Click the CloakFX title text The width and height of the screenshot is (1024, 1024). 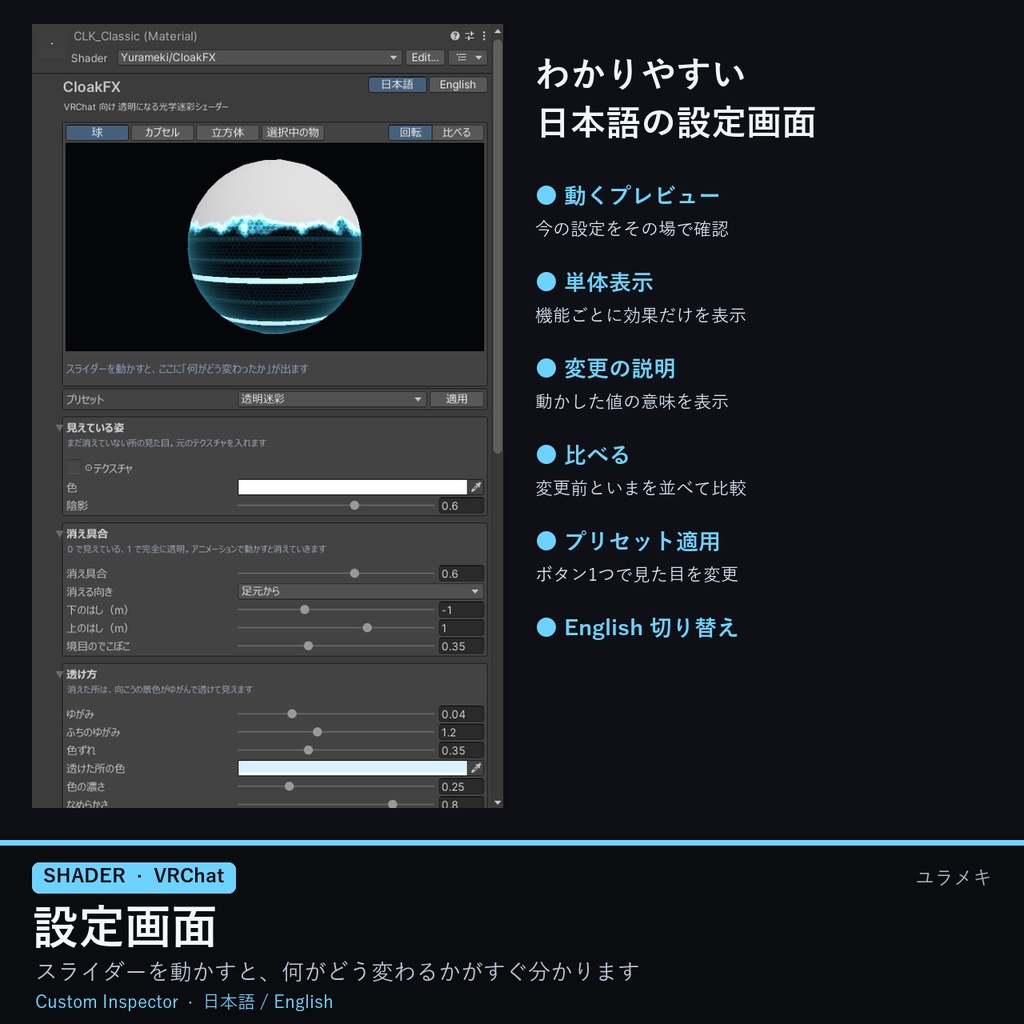point(91,87)
